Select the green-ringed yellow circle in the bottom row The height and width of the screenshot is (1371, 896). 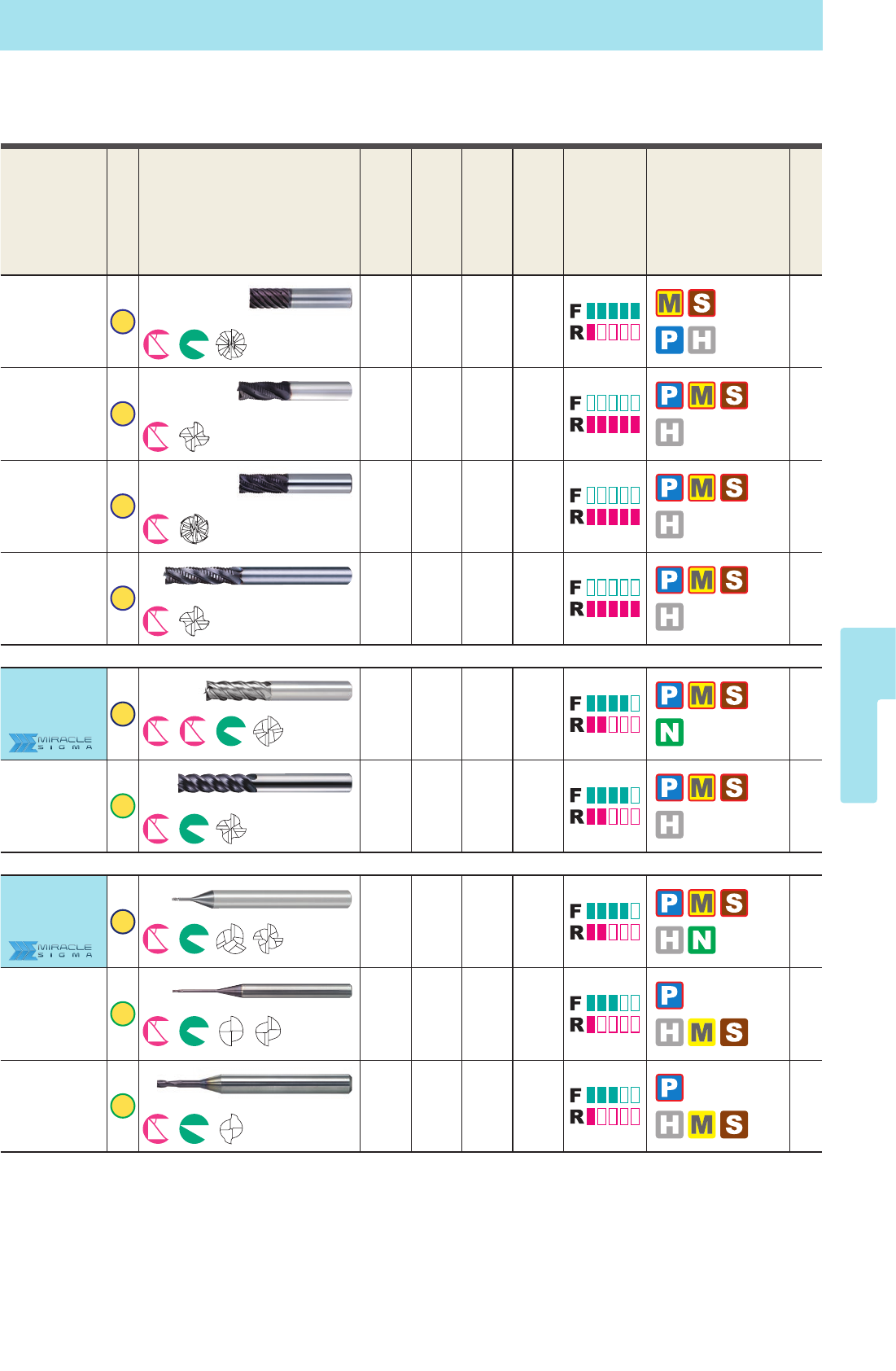[x=122, y=1106]
